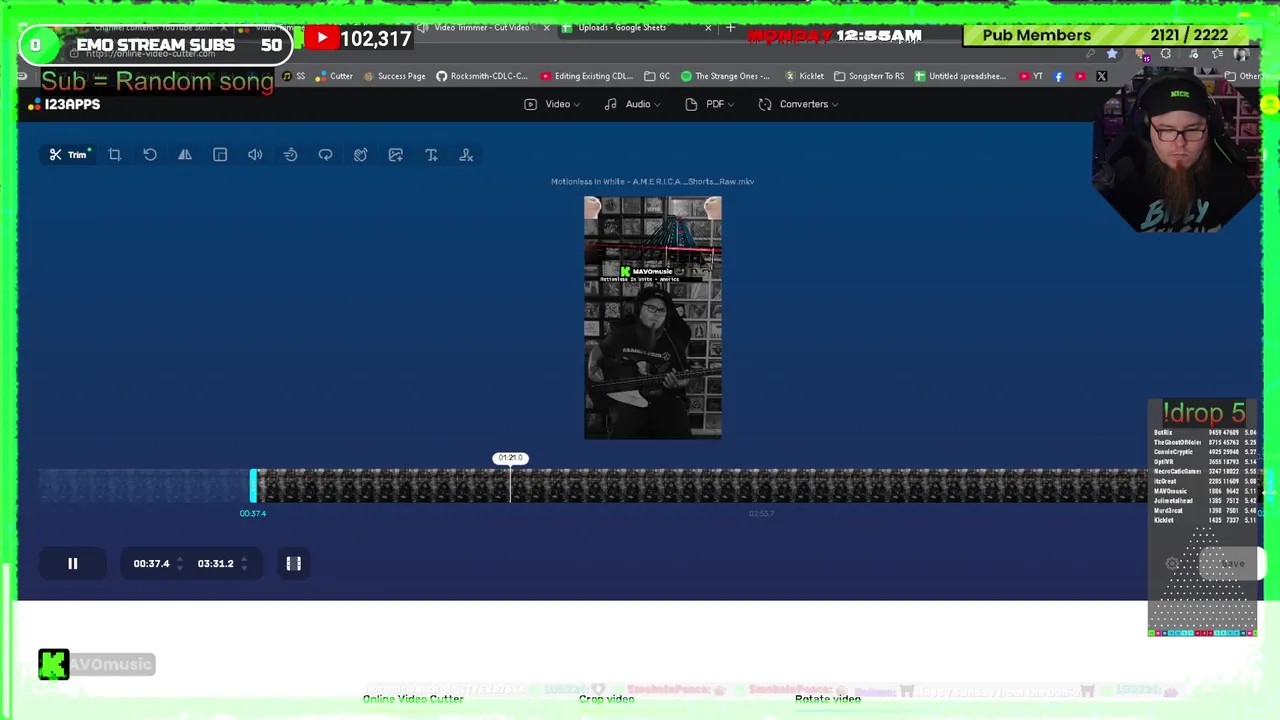
Task: Toggle the cut mode filmstrip button
Action: [294, 564]
